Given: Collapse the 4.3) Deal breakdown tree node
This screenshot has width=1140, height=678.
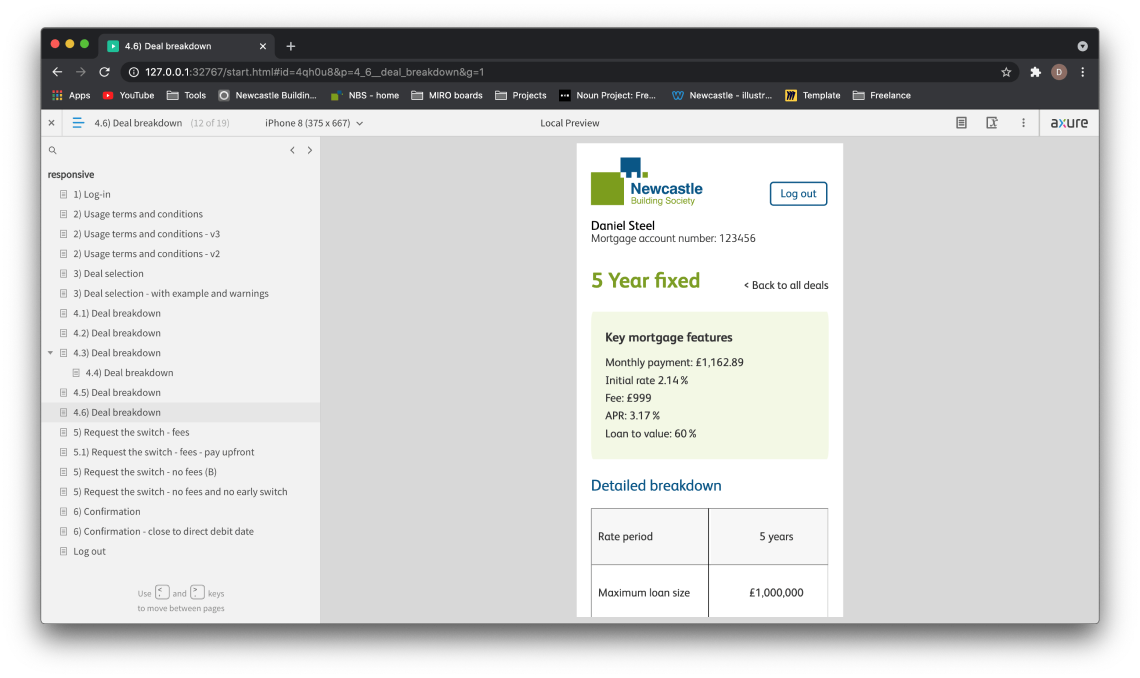Looking at the screenshot, I should click(51, 353).
